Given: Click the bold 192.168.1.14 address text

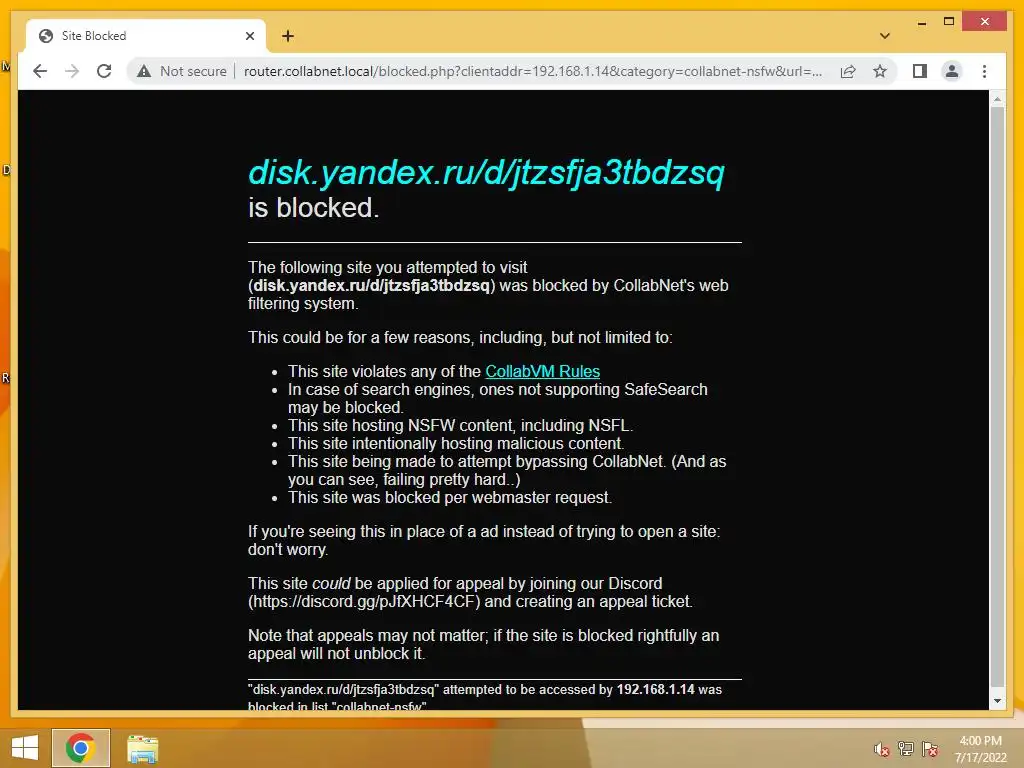Looking at the screenshot, I should click(656, 690).
